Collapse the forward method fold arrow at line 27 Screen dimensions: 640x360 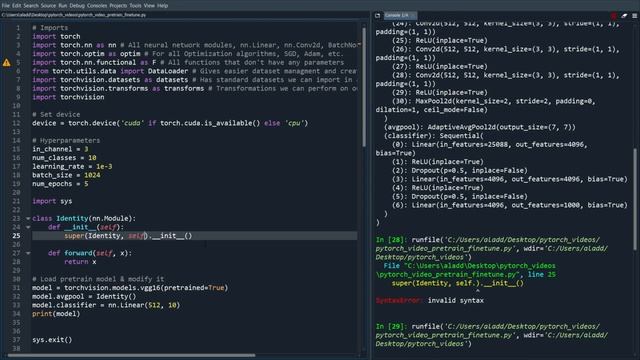[28, 253]
